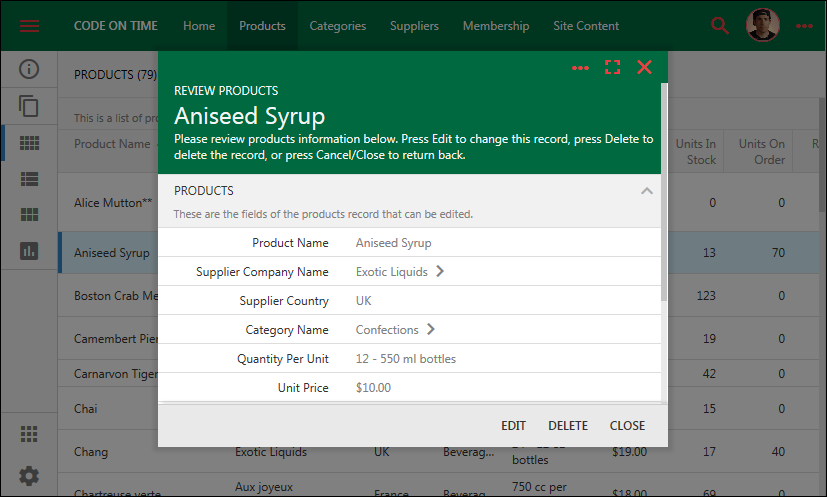Screen dimensions: 827x497
Task: Click the Product Name value Aniseed Syrup
Action: 393,243
